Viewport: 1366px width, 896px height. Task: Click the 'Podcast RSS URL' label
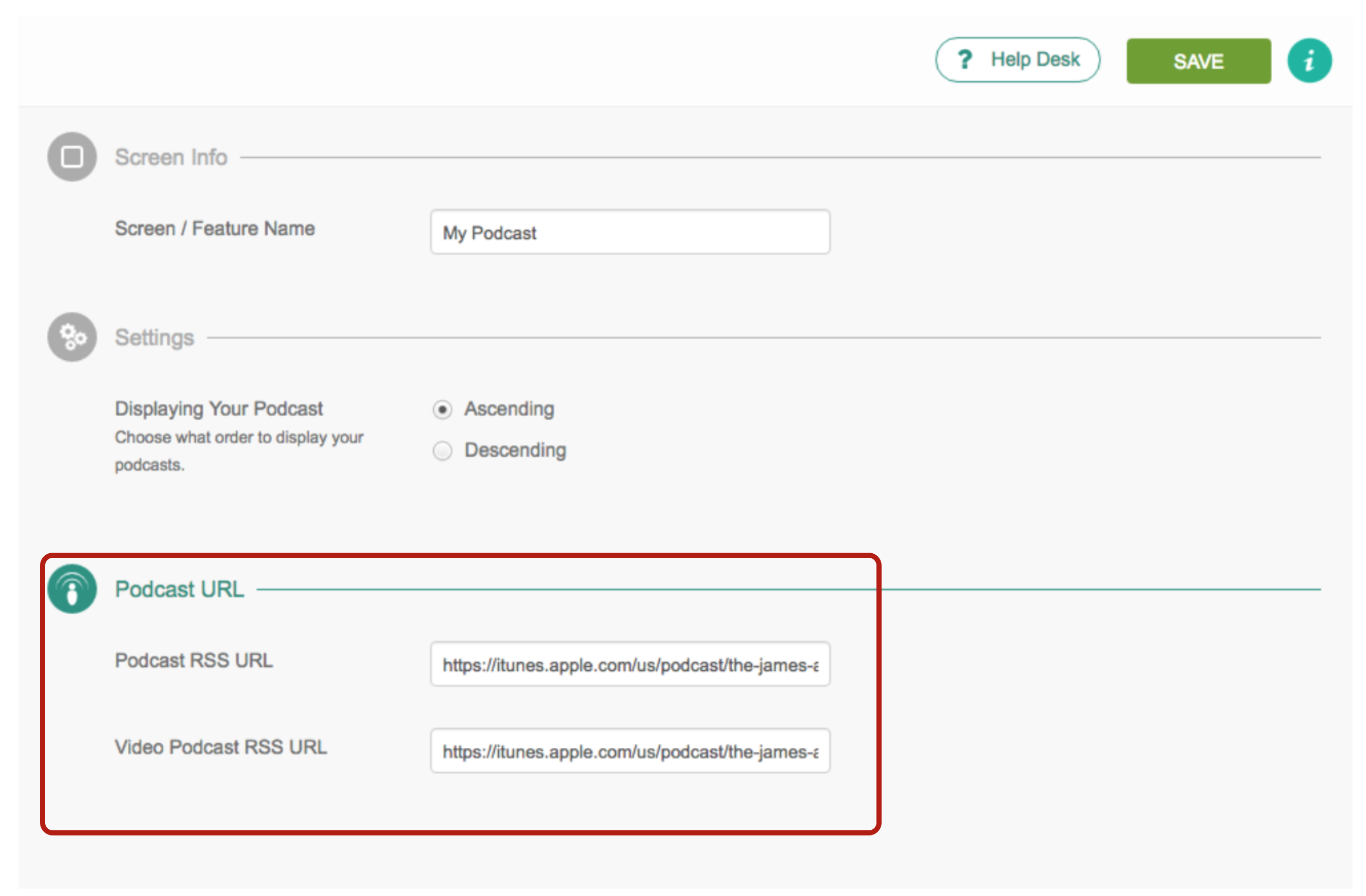tap(194, 660)
